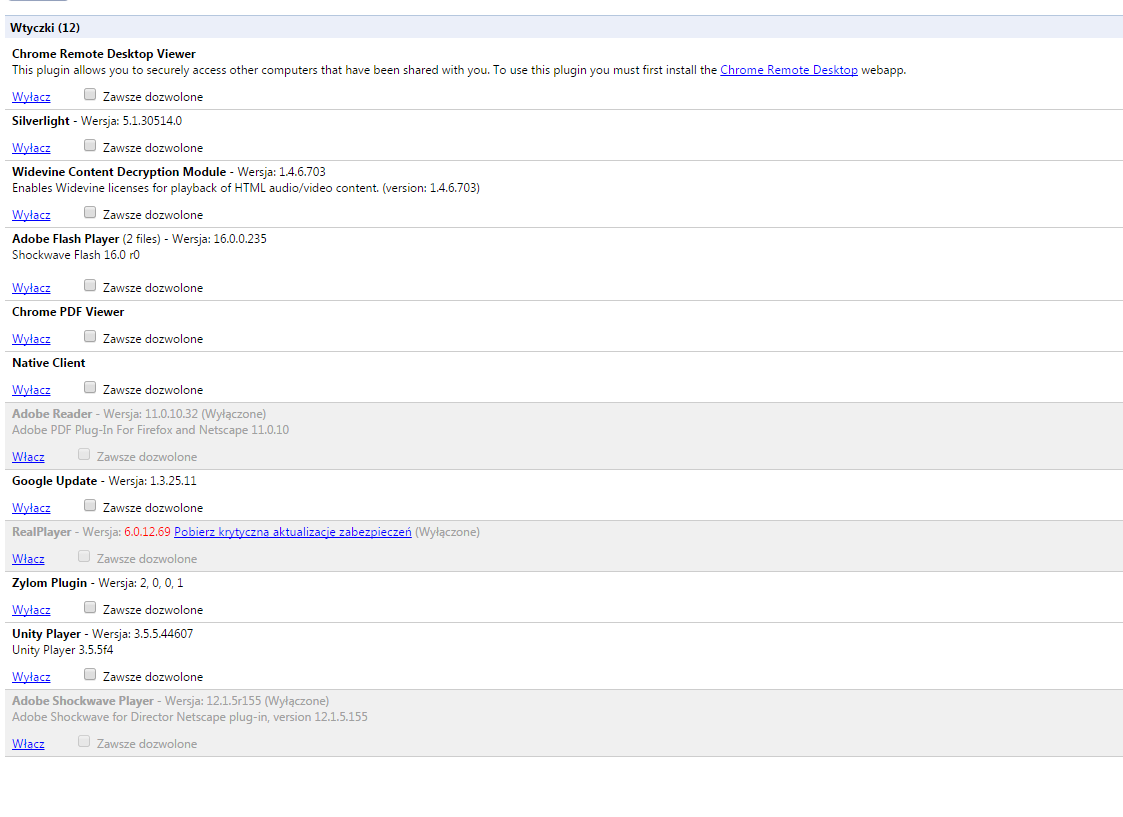Open the Chrome Remote Desktop webapp link
Image resolution: width=1123 pixels, height=817 pixels.
pos(789,70)
